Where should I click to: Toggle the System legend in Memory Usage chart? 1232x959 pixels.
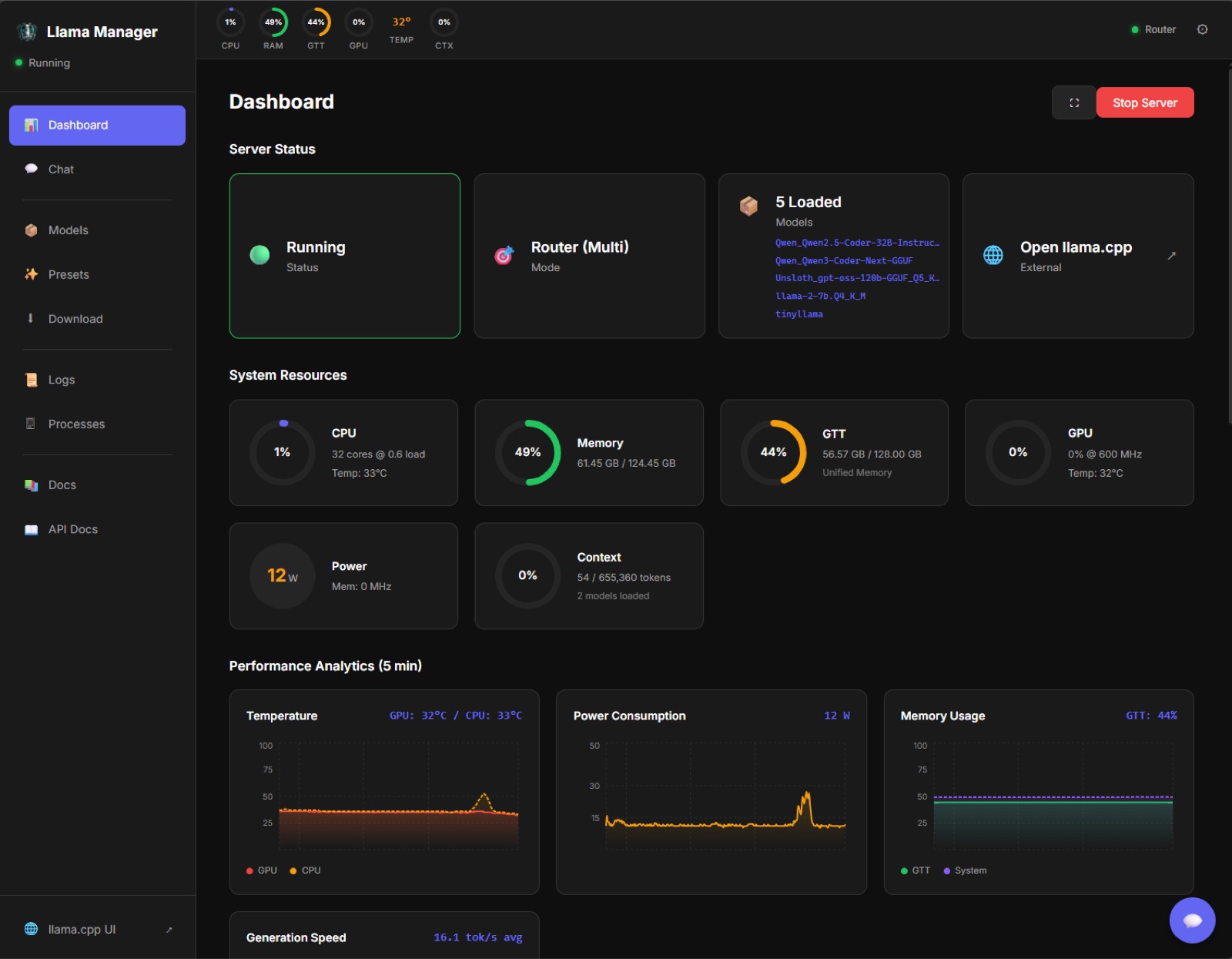965,870
